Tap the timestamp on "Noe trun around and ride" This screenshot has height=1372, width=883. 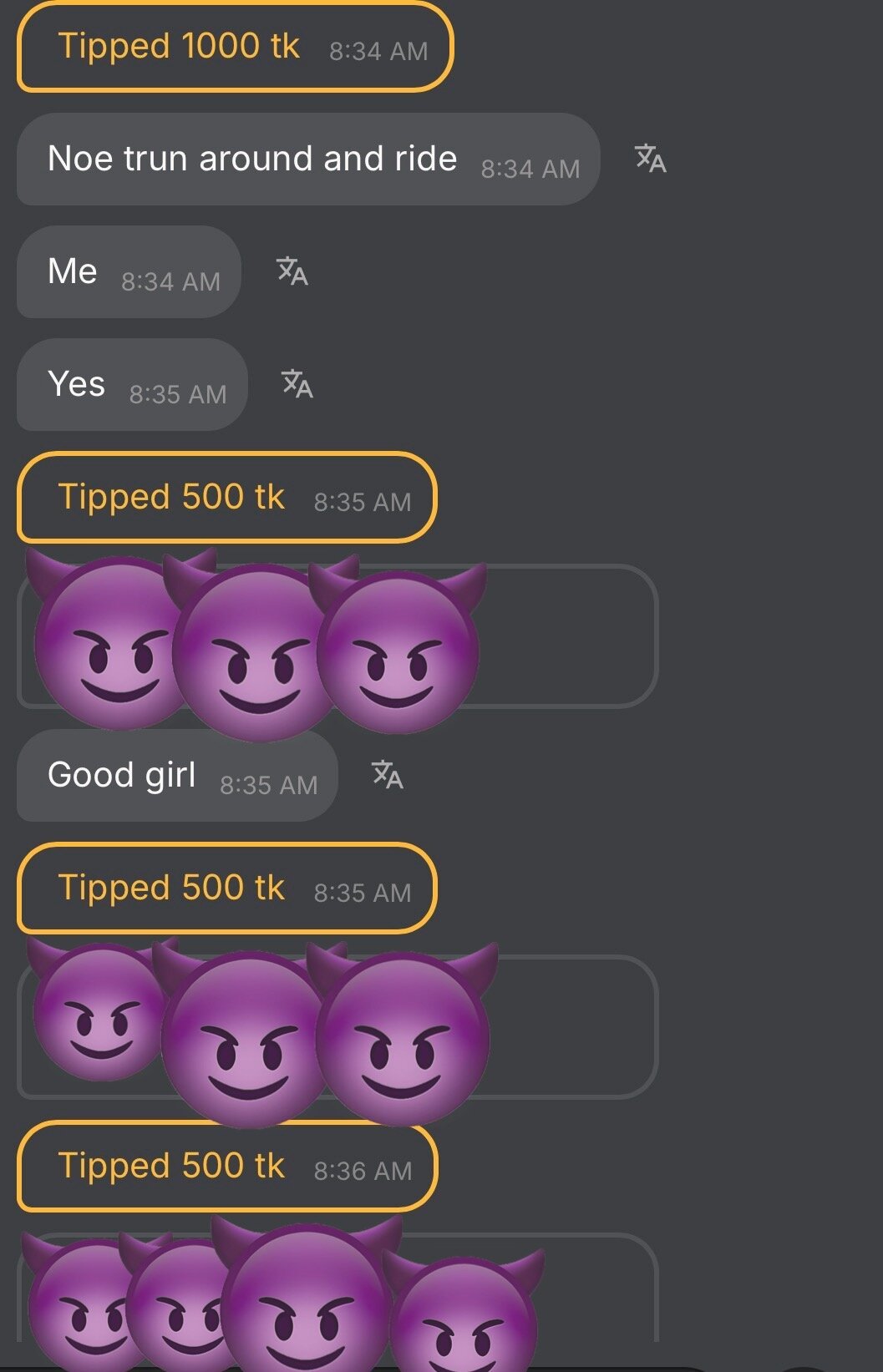coord(530,170)
